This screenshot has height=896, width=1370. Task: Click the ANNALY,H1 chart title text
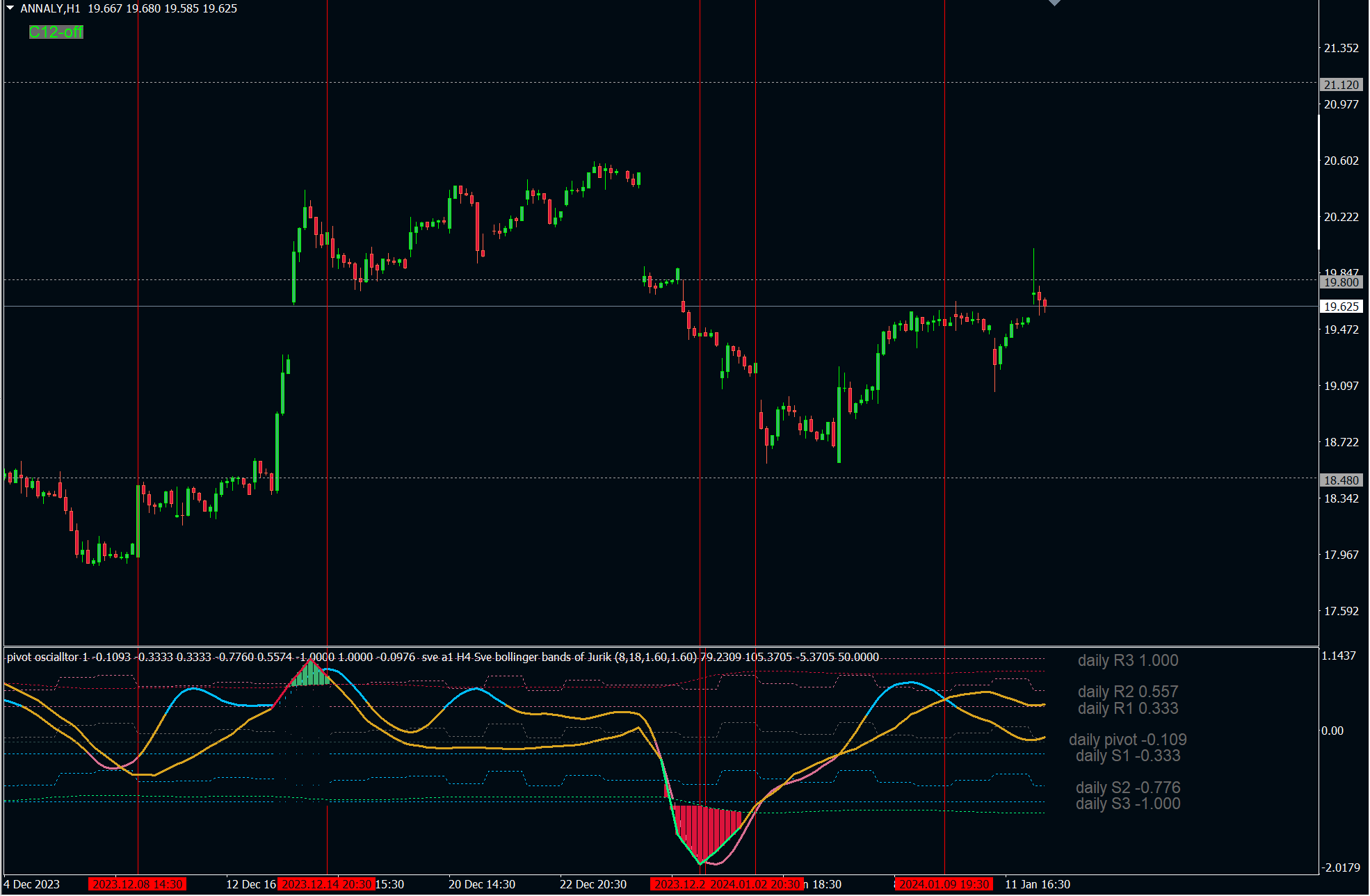(50, 8)
